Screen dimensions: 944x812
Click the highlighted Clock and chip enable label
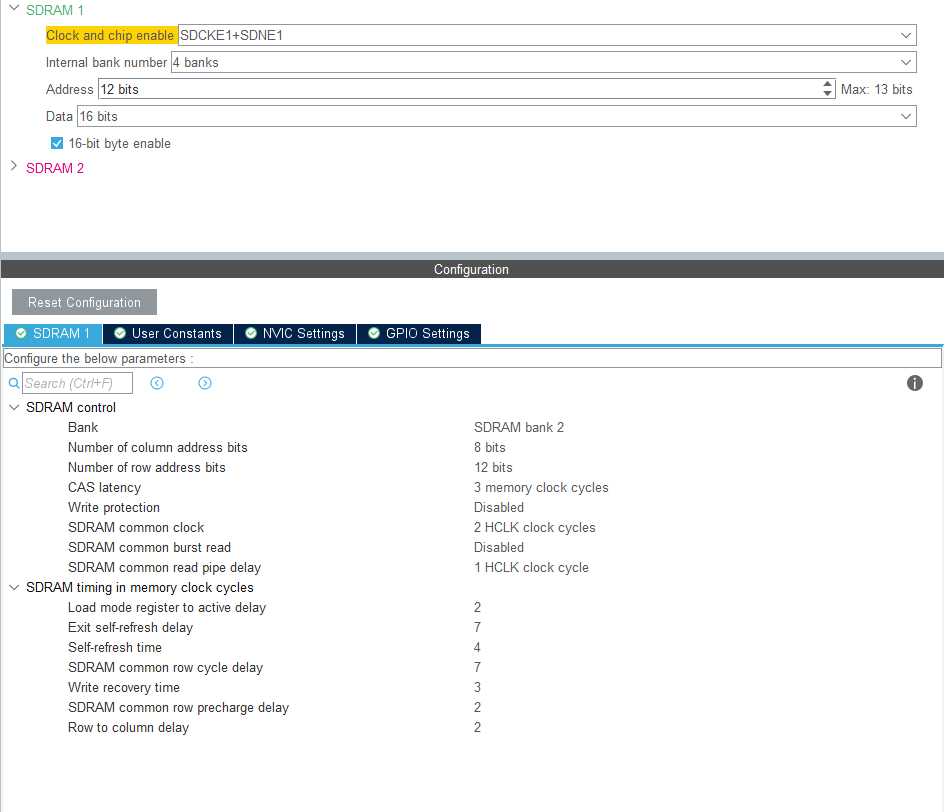110,35
